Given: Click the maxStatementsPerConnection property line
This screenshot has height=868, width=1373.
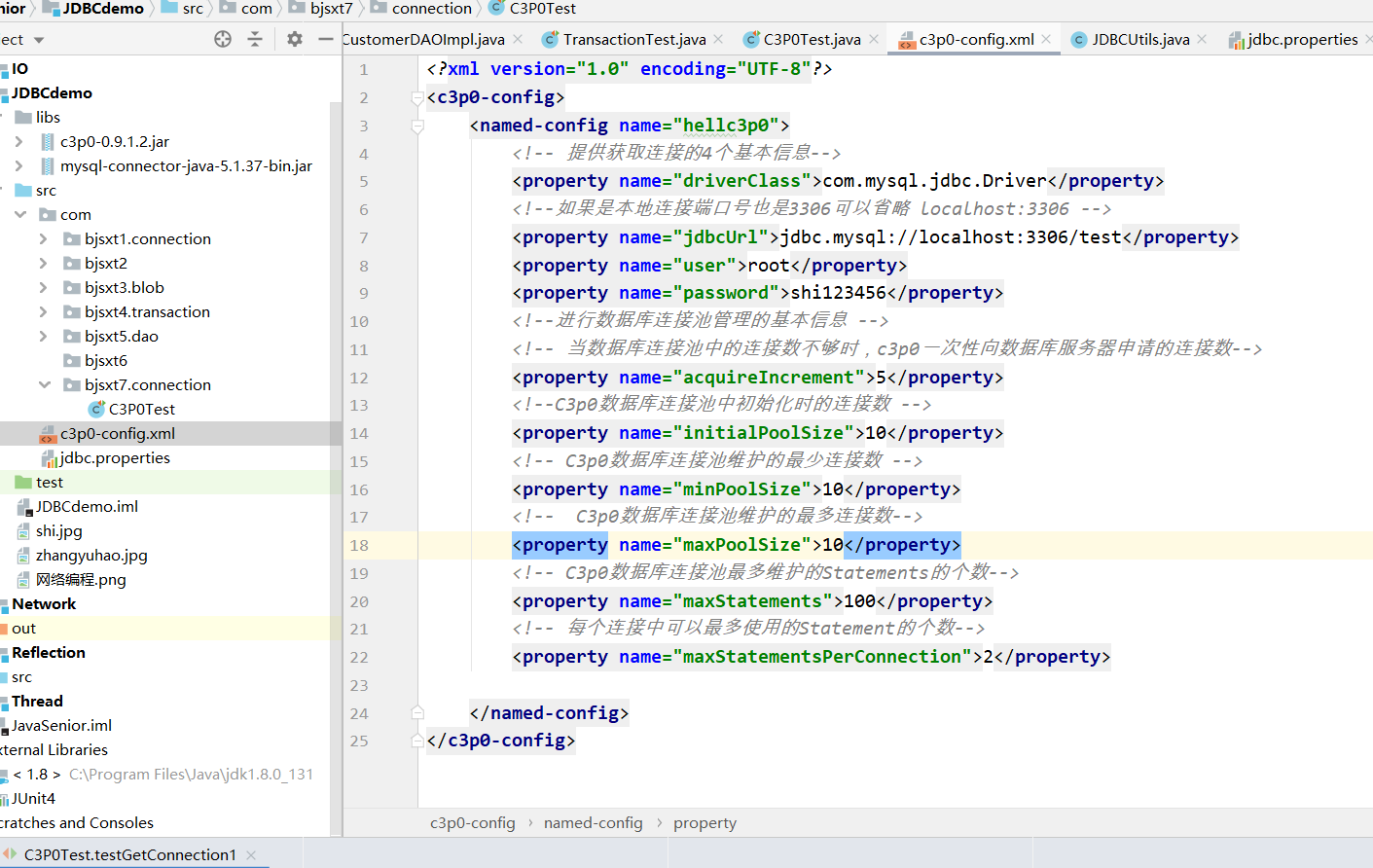Looking at the screenshot, I should point(812,657).
